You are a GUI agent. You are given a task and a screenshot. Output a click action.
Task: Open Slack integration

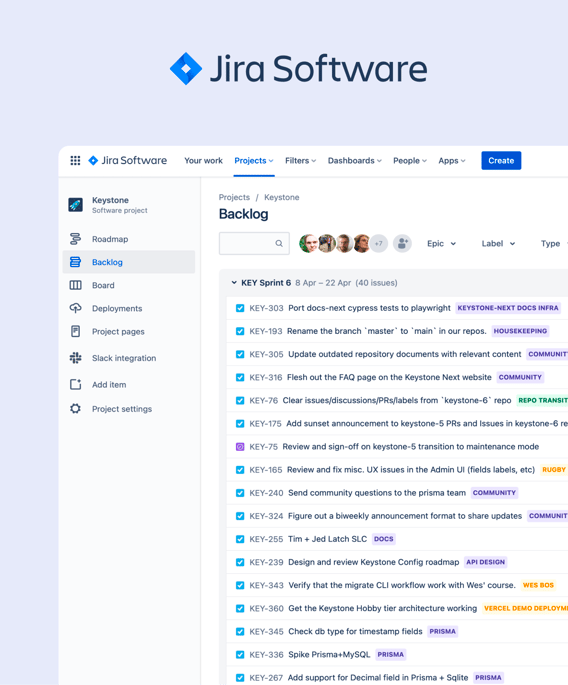coord(124,358)
